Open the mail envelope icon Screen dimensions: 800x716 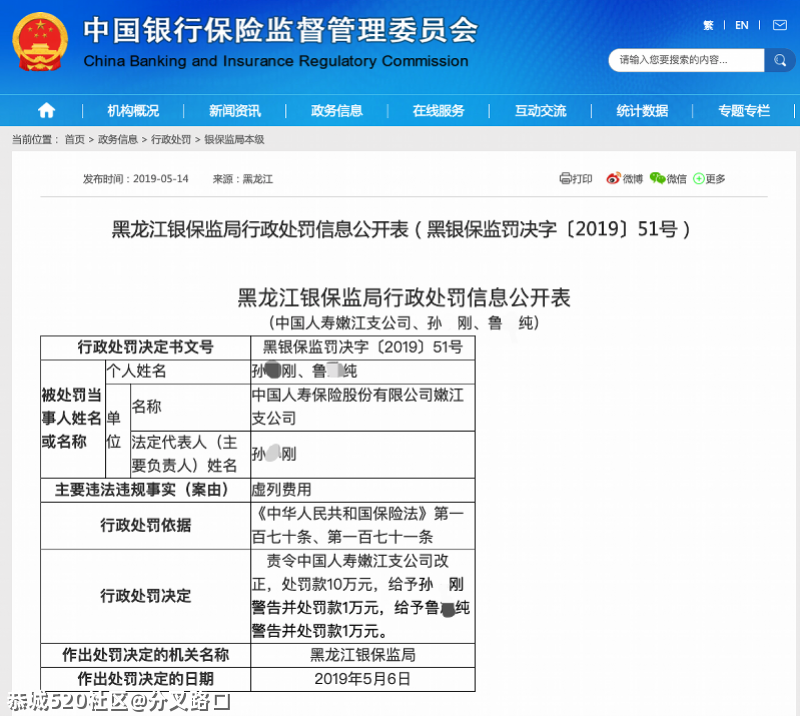780,25
